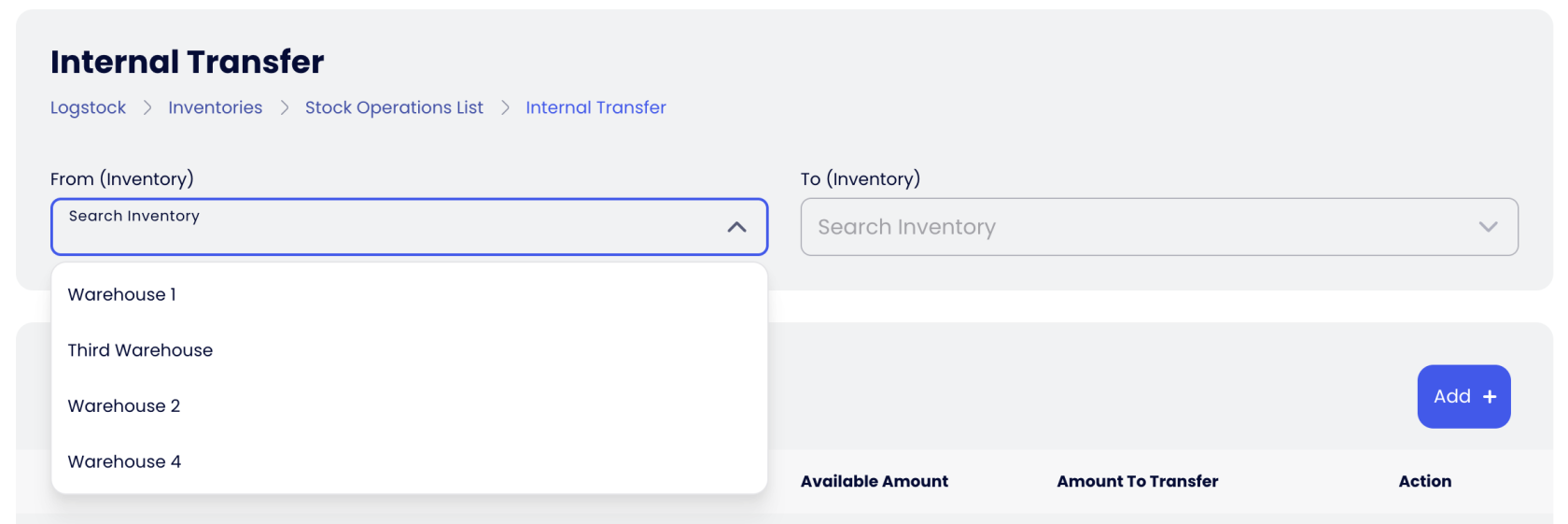
Task: Select Warehouse 1 from the list
Action: pos(122,294)
